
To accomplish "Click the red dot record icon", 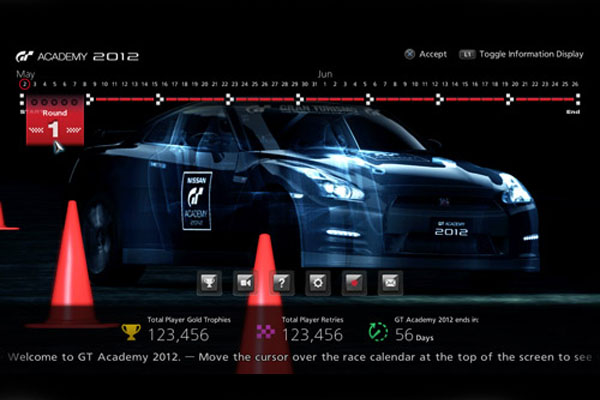I will (x=354, y=282).
